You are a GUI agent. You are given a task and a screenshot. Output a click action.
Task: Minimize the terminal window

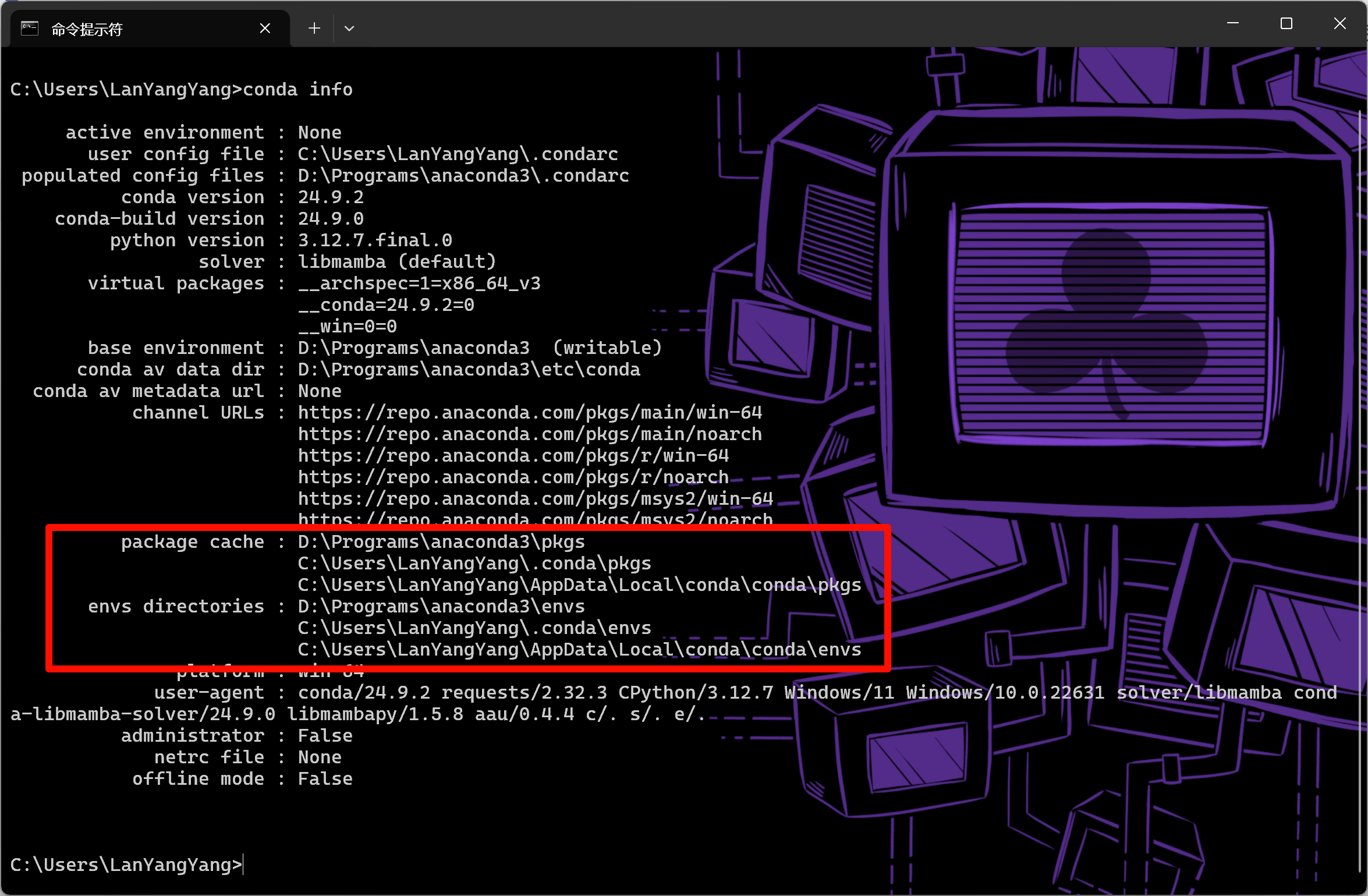pos(1232,23)
